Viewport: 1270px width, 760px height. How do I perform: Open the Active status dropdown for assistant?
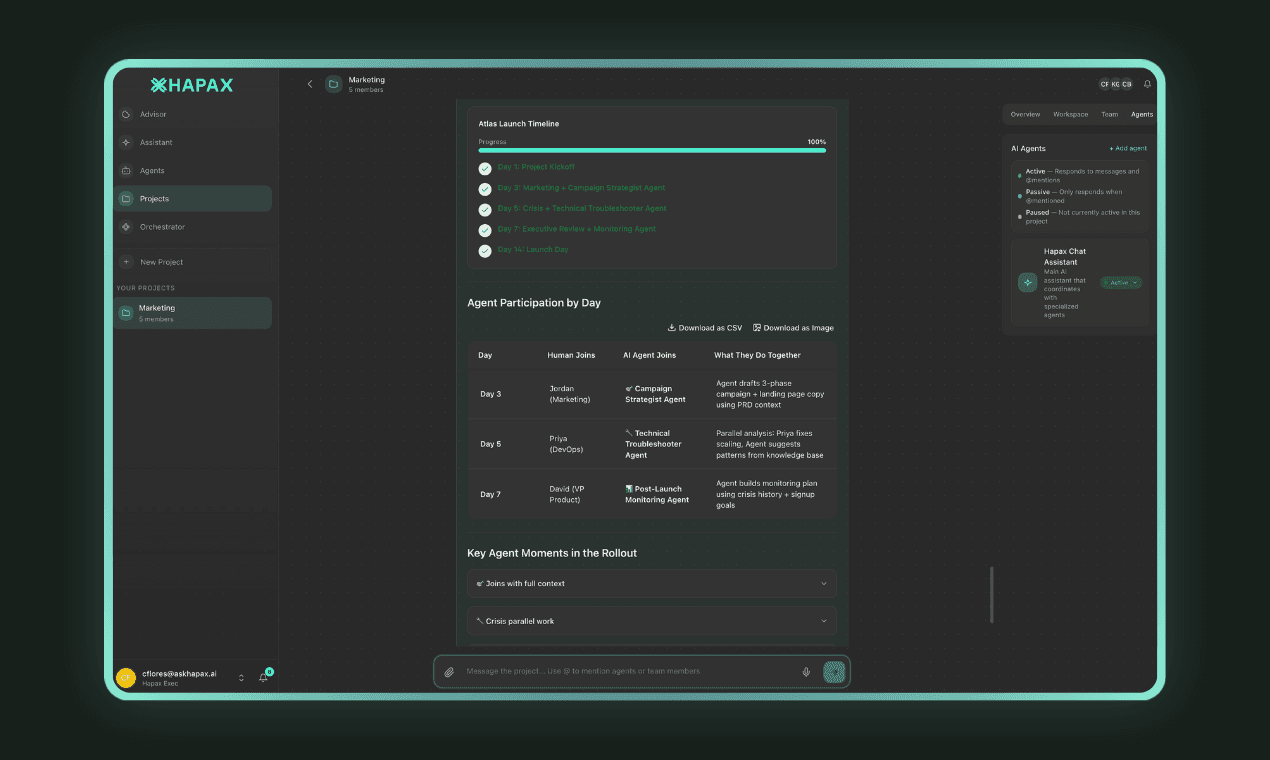[x=1121, y=283]
